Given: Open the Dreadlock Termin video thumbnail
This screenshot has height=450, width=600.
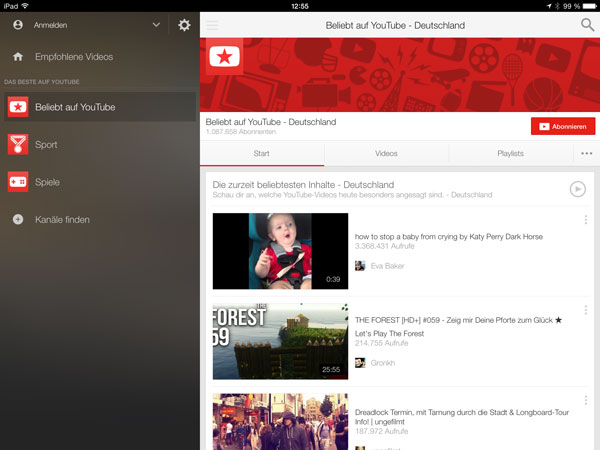Looking at the screenshot, I should click(280, 422).
